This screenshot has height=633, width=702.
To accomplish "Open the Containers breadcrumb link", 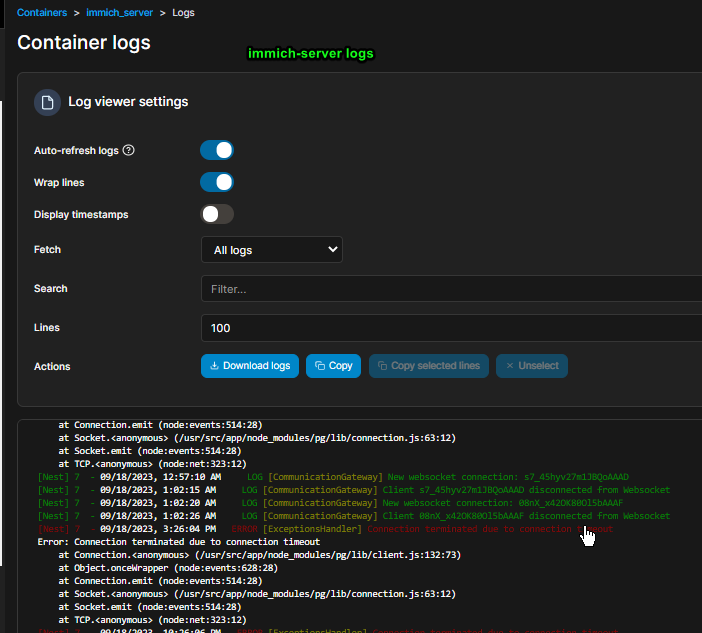I will pyautogui.click(x=42, y=13).
